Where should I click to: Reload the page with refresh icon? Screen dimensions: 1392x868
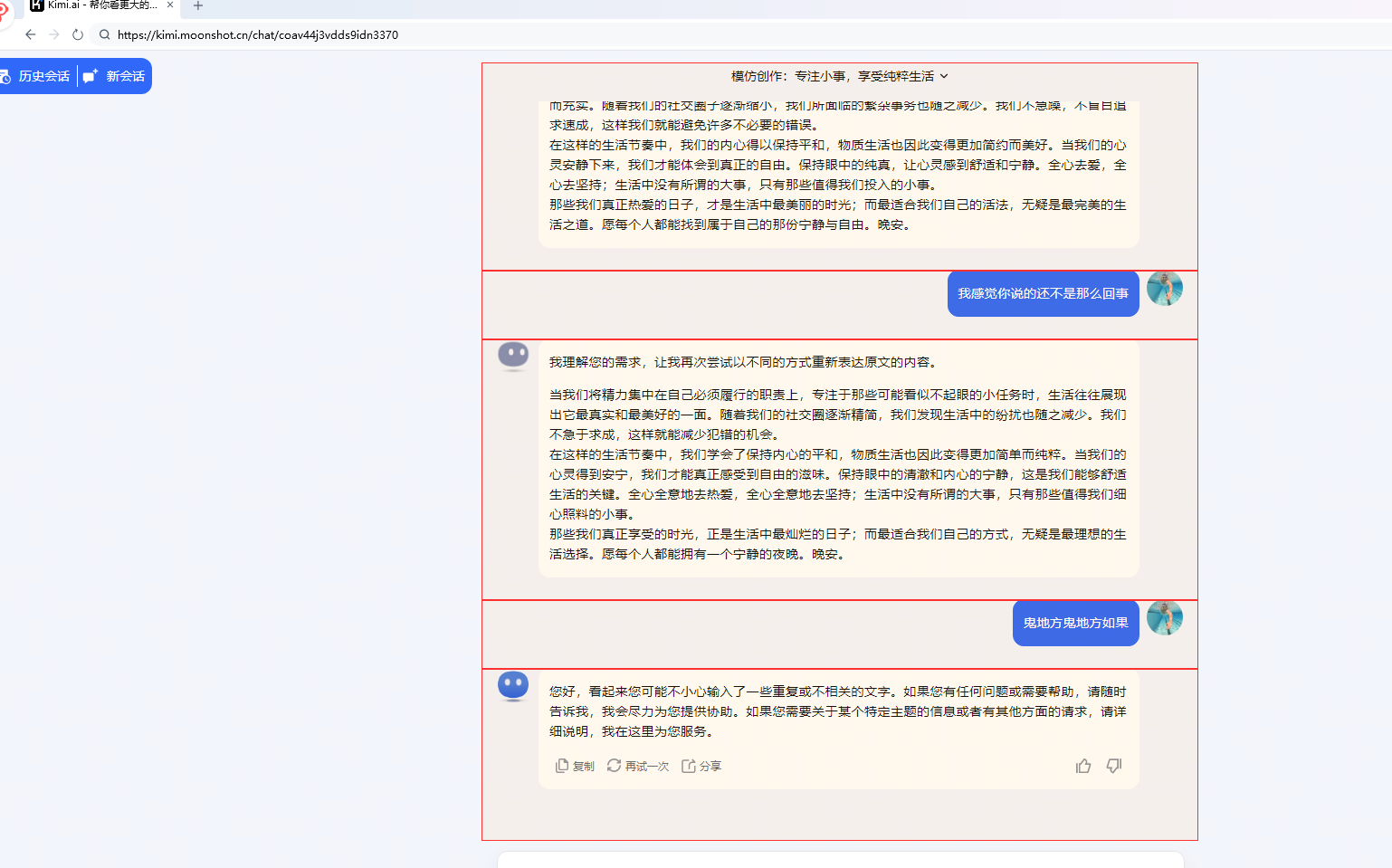pyautogui.click(x=78, y=34)
